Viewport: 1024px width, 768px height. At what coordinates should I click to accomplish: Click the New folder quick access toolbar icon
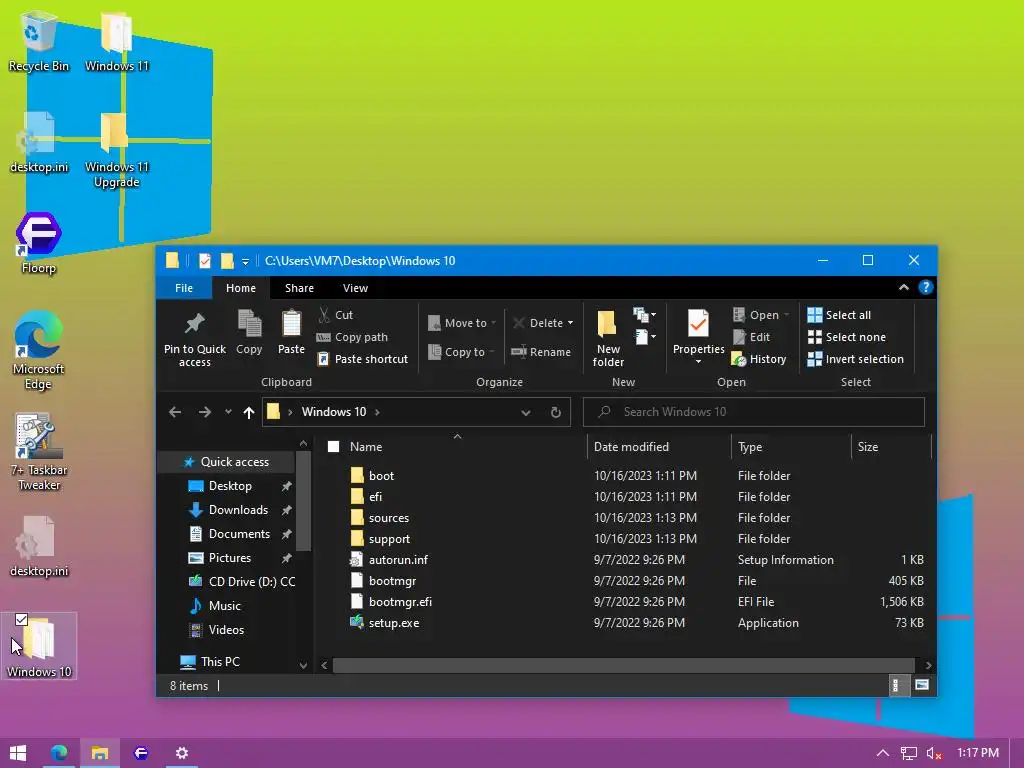pyautogui.click(x=227, y=261)
